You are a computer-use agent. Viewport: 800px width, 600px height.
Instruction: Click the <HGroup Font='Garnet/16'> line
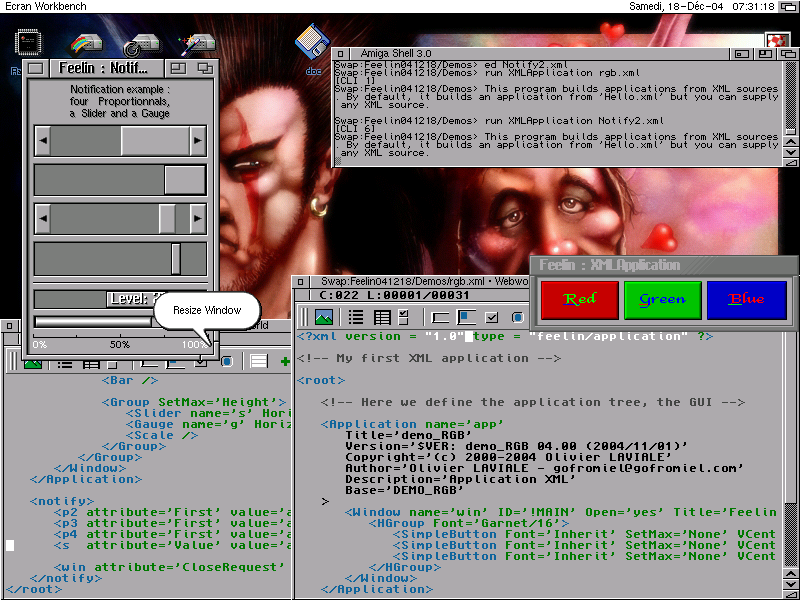[x=469, y=523]
